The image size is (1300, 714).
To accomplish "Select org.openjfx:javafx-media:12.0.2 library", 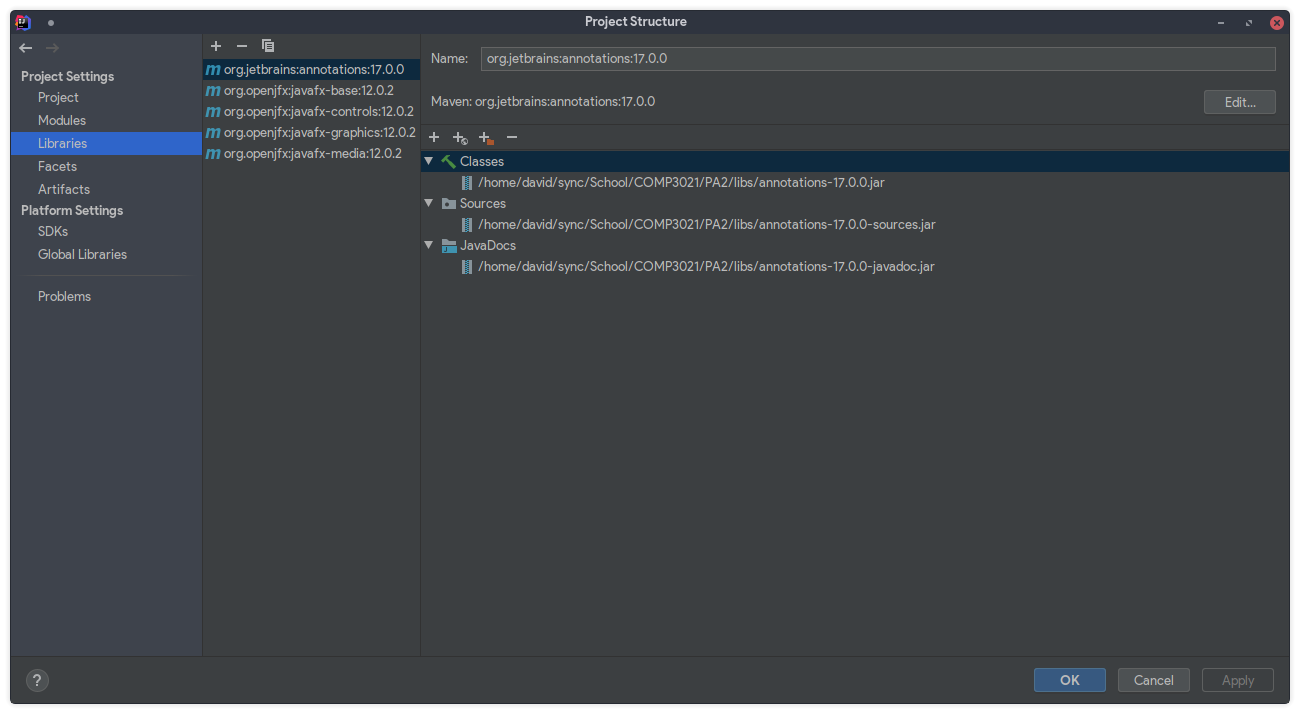I will [311, 153].
